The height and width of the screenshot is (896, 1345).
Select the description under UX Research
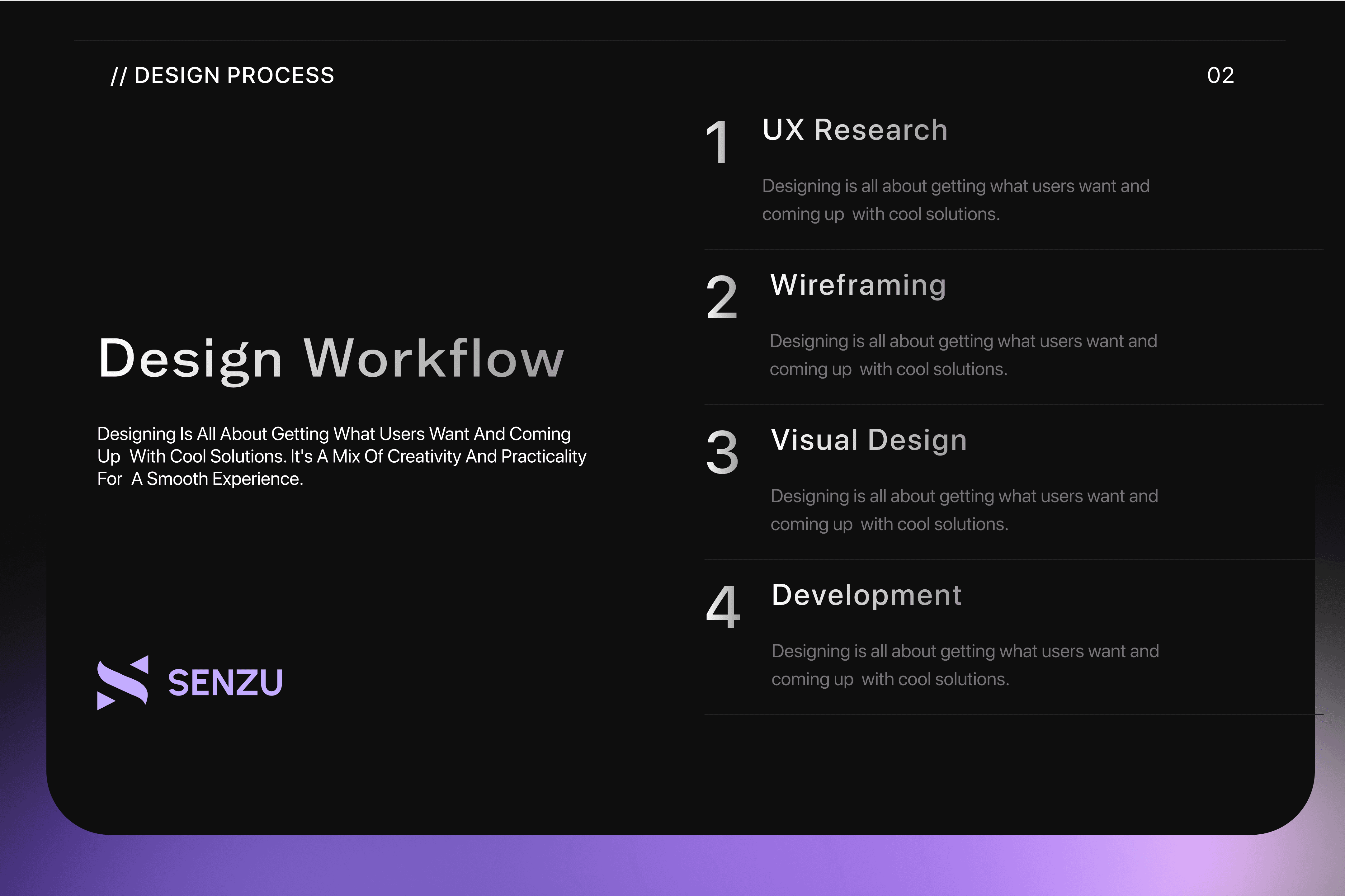(956, 200)
